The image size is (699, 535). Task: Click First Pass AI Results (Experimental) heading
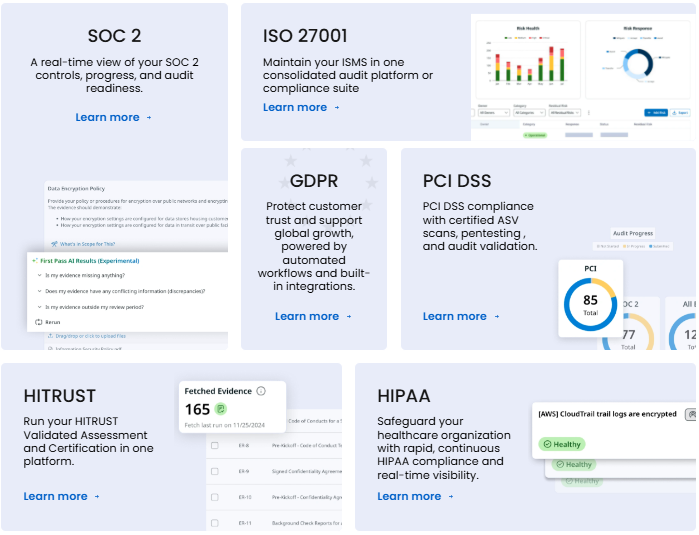coord(90,261)
